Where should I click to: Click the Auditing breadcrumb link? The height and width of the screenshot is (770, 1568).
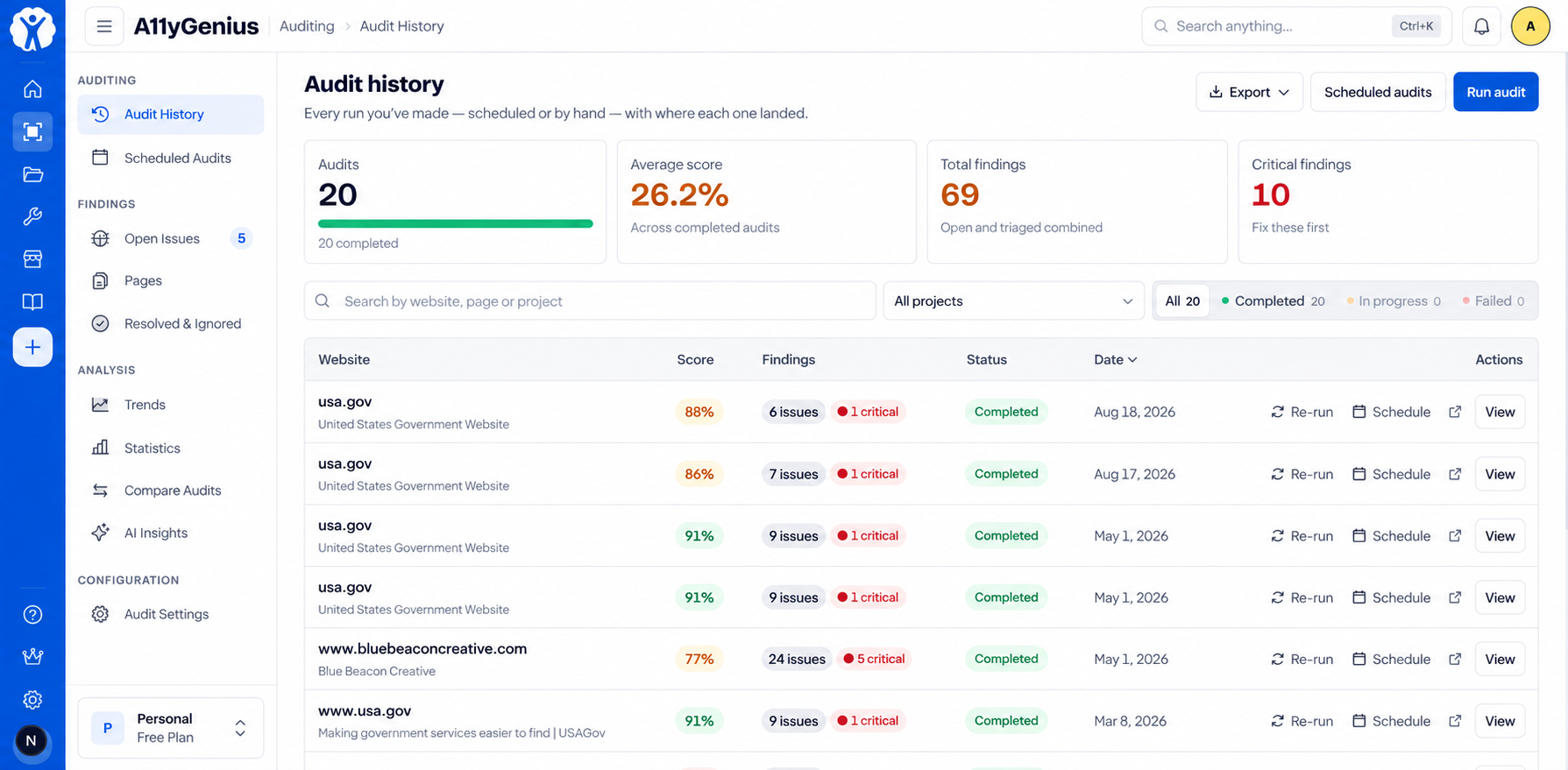307,26
